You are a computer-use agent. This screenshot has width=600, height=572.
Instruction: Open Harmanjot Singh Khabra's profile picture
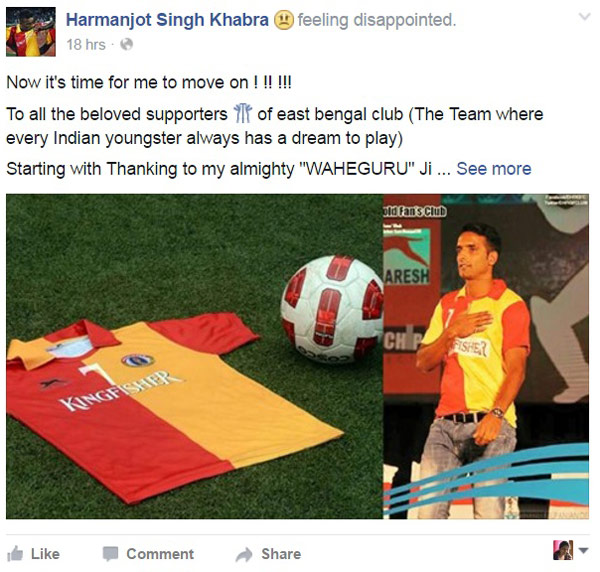(31, 32)
